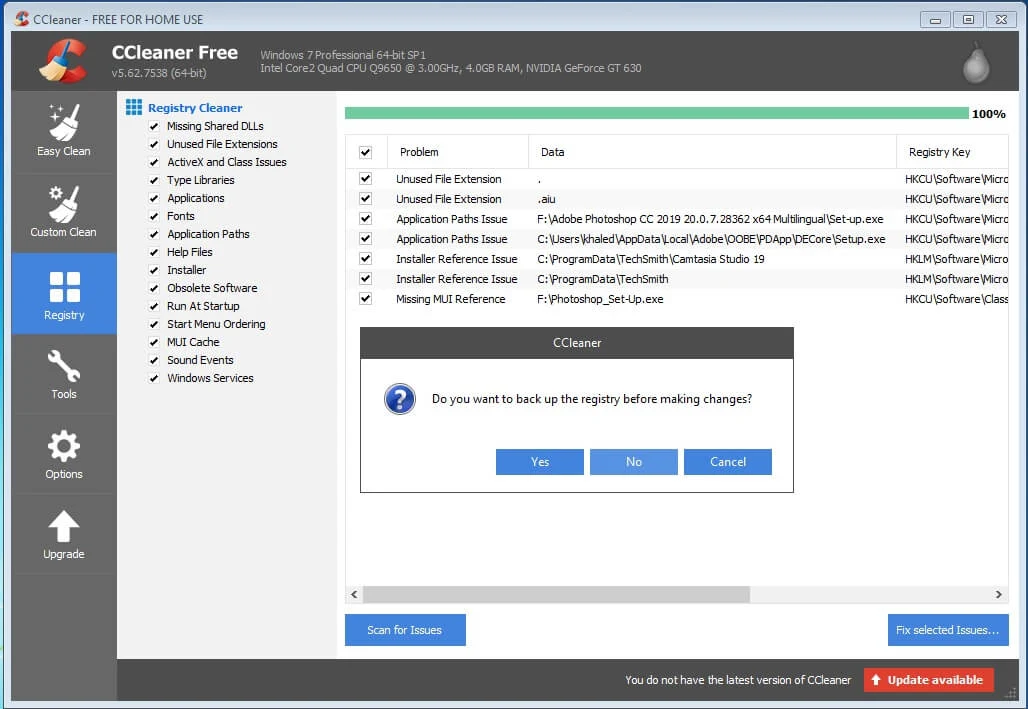Toggle Application Paths checkbox

[x=154, y=234]
